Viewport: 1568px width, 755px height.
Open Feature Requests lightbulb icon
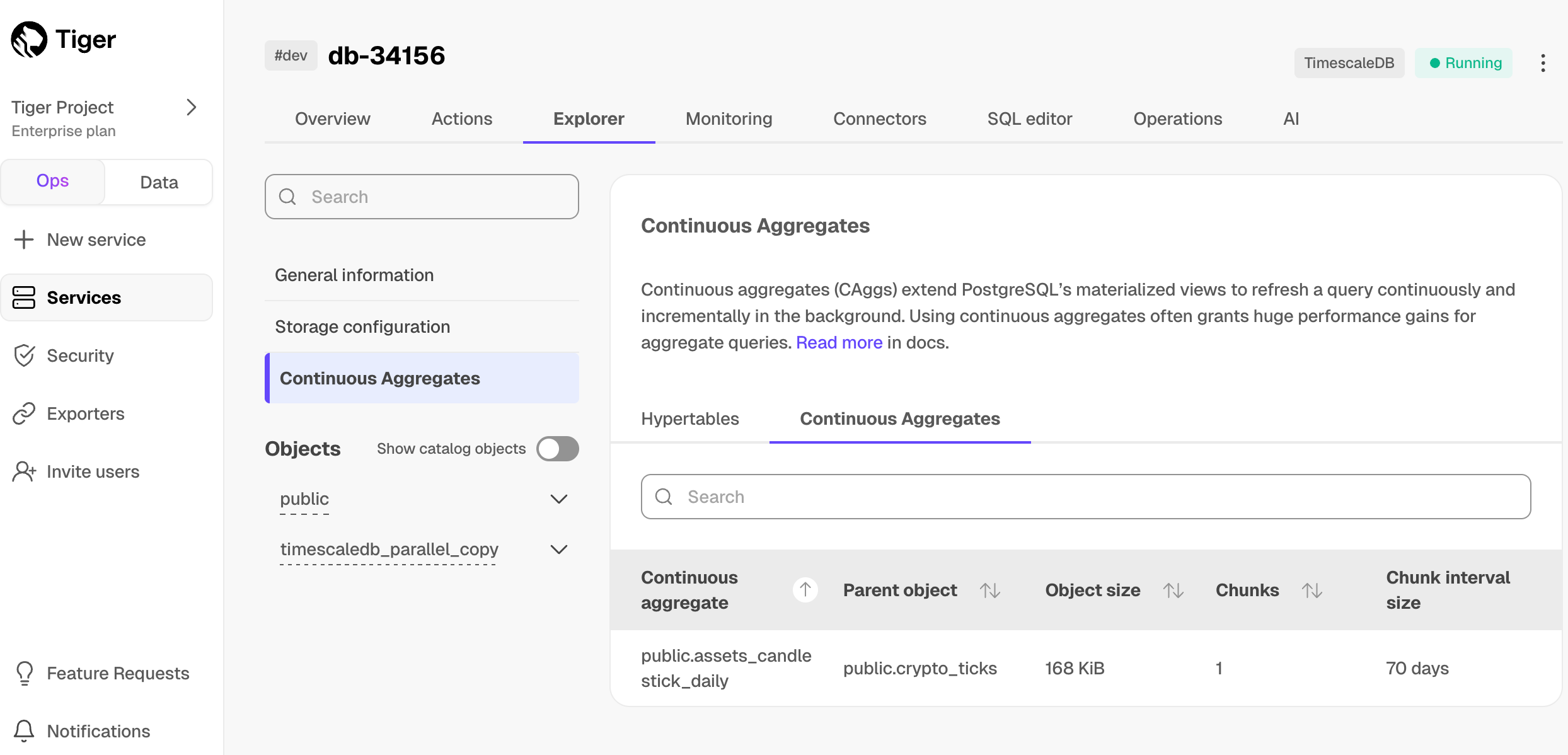coord(24,673)
